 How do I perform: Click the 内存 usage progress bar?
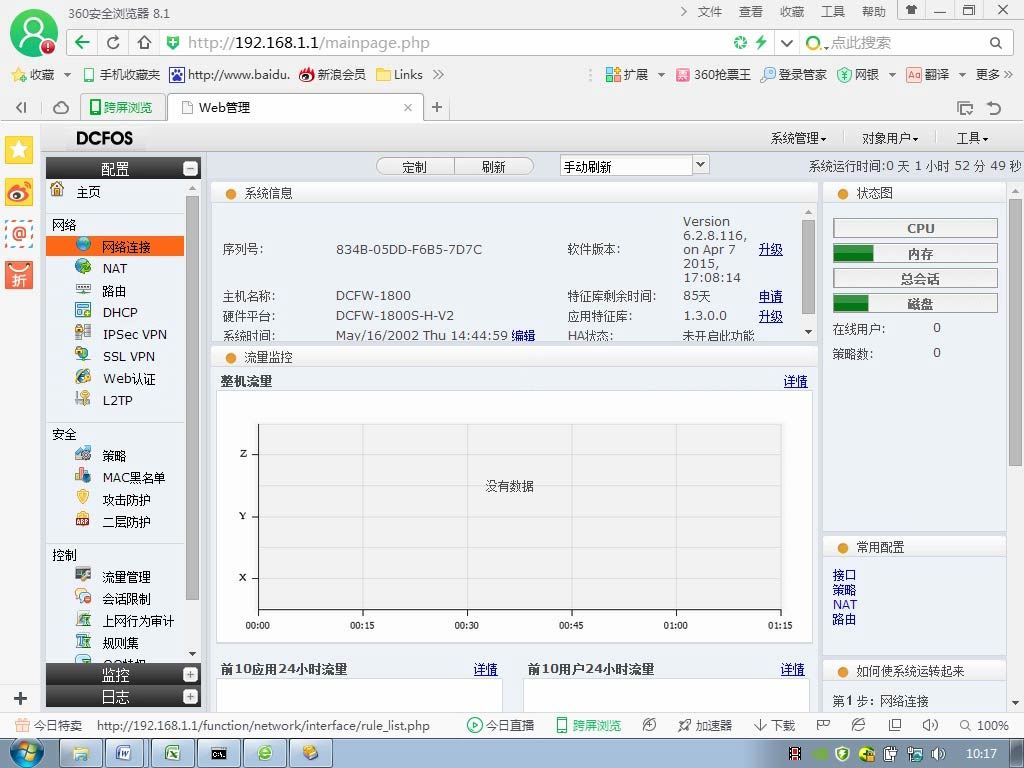tap(915, 253)
